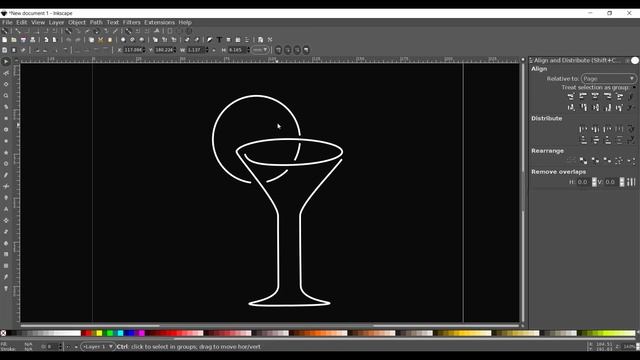
Task: Click the X position input field
Action: [x=132, y=50]
